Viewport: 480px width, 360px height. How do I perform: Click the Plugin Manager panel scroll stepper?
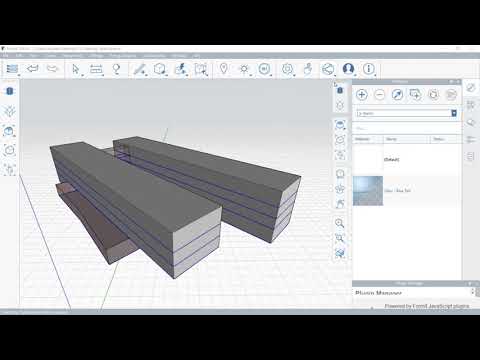pyautogui.click(x=472, y=292)
